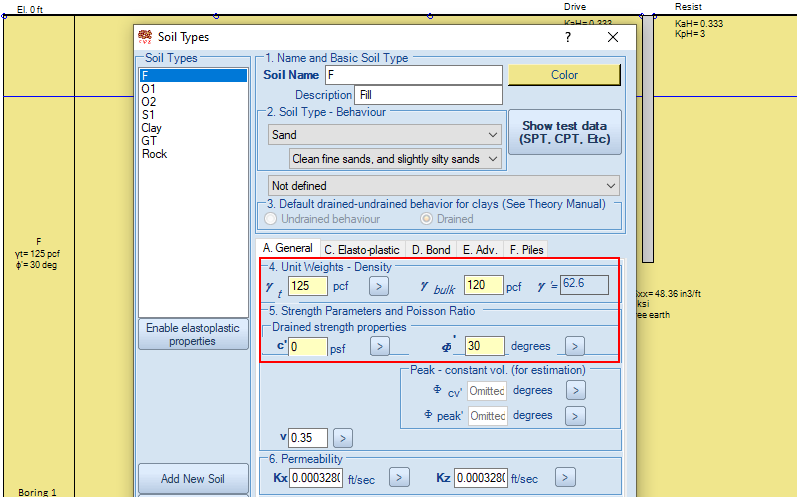This screenshot has width=800, height=497.
Task: Click the peak' Omitted field
Action: click(487, 416)
